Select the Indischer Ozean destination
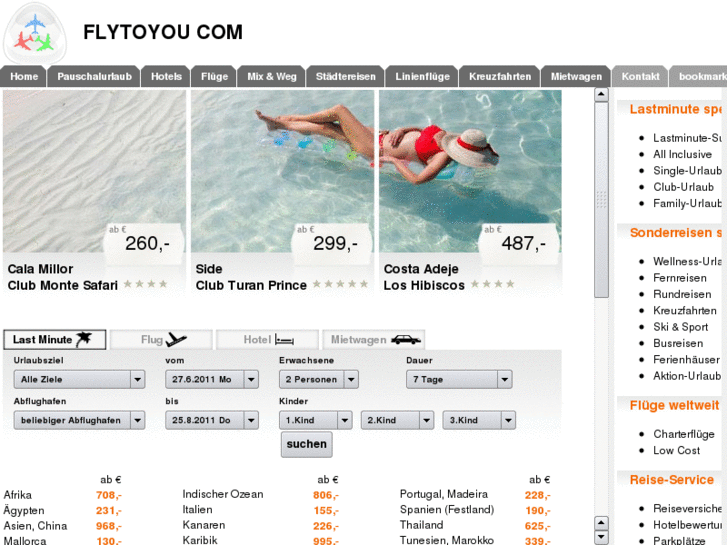727x545 pixels. [x=223, y=494]
